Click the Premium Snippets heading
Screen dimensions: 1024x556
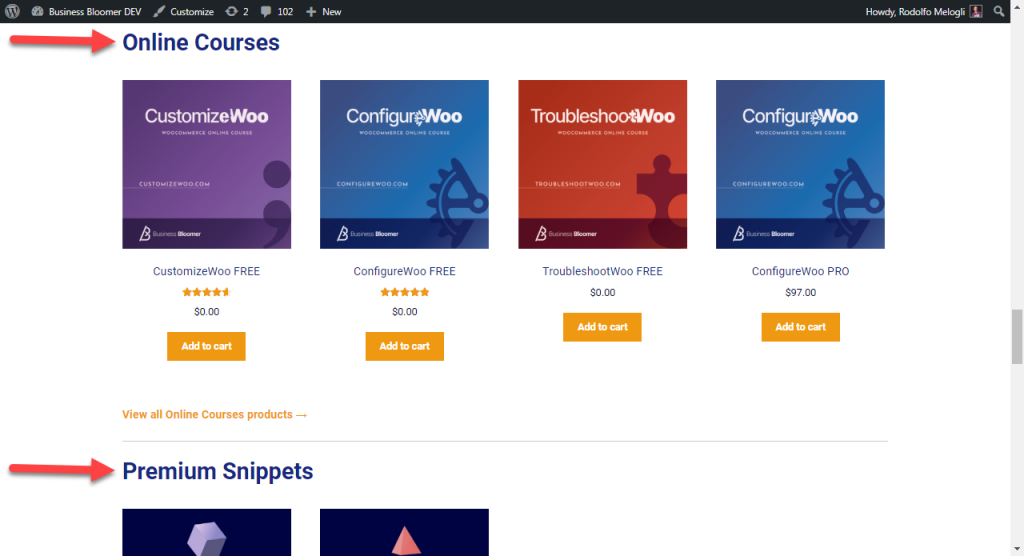click(x=217, y=471)
